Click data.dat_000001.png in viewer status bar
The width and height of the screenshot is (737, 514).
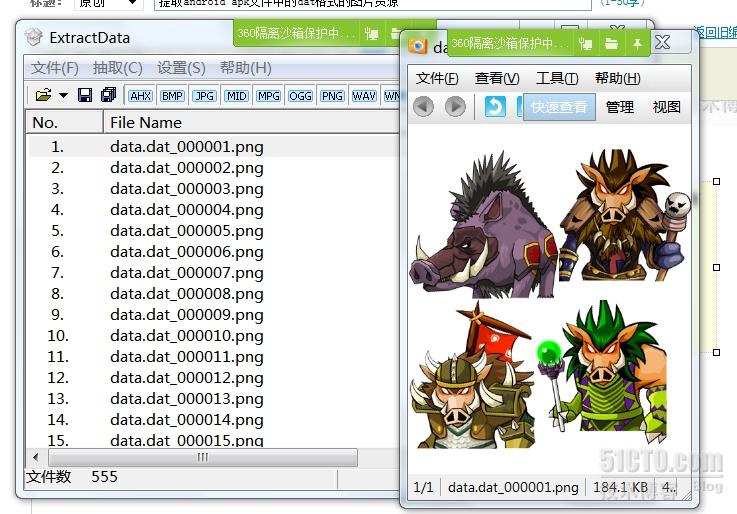[x=513, y=487]
